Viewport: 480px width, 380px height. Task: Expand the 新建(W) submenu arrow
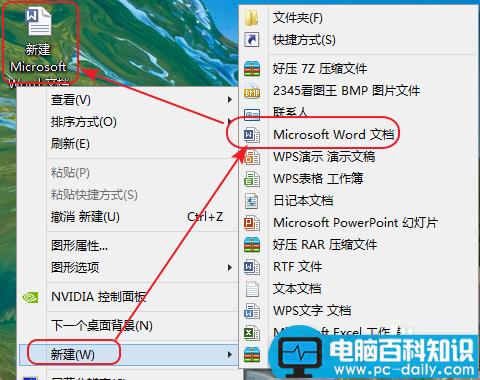pyautogui.click(x=229, y=354)
